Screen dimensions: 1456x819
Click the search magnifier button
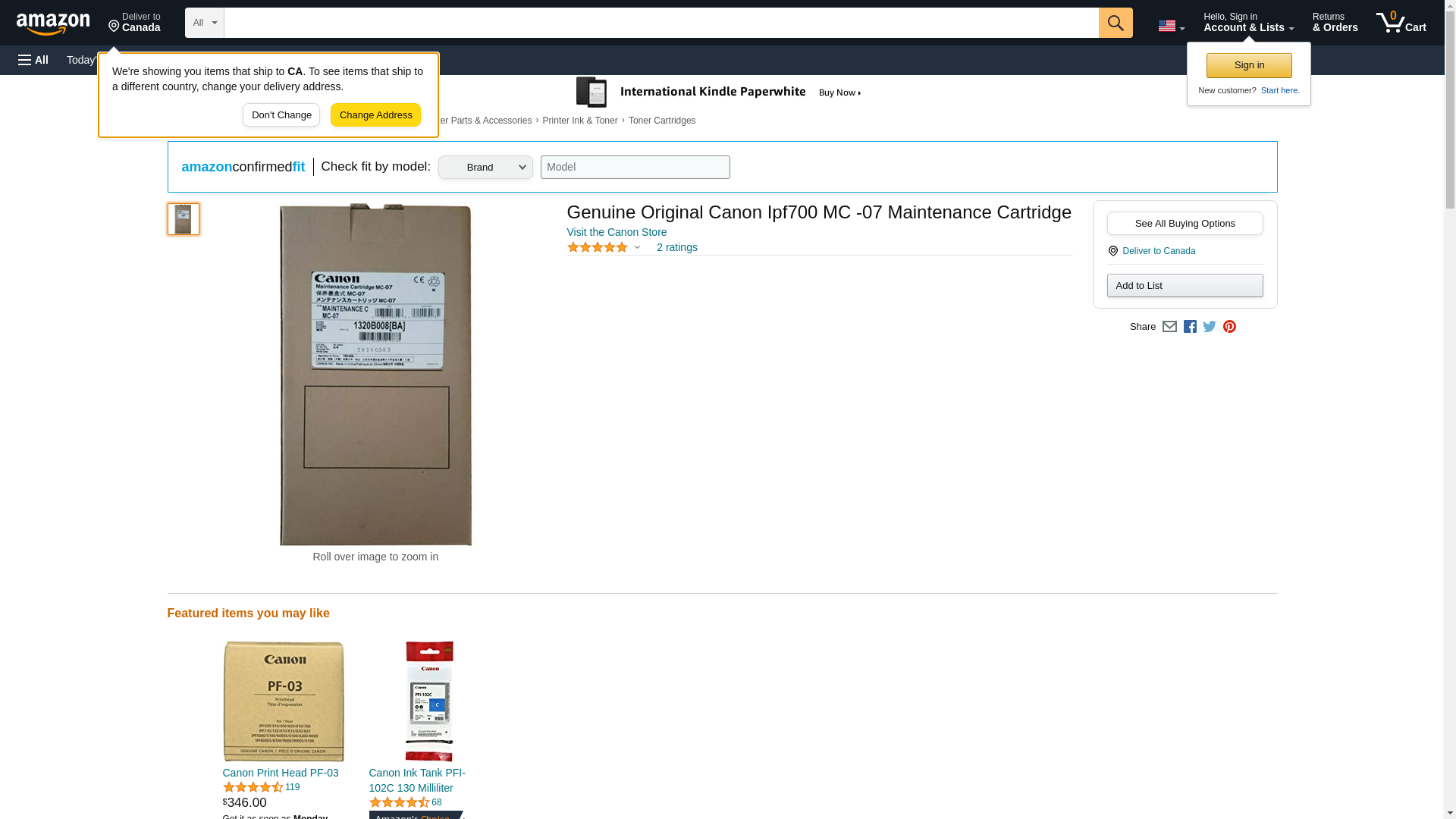coord(1116,23)
